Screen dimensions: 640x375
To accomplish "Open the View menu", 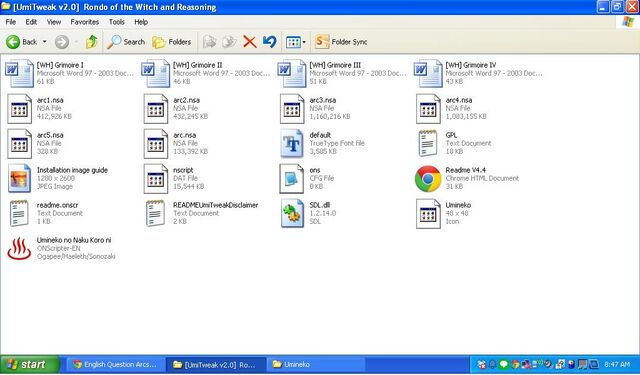I will coord(53,22).
